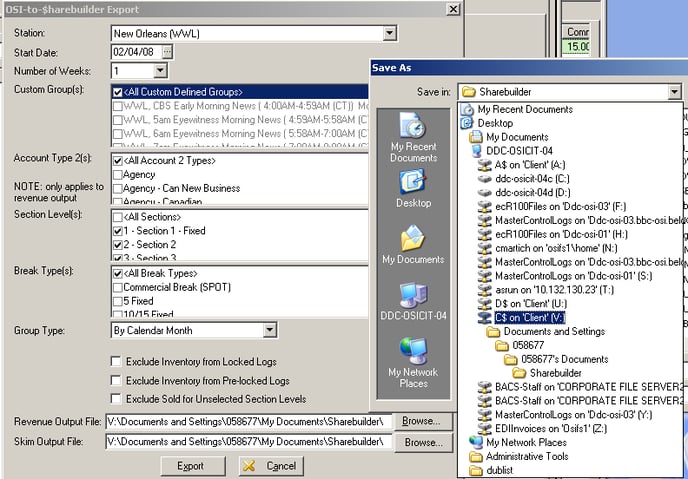
Task: Select DDC-OSICIT-04 computer in places bar
Action: [413, 301]
